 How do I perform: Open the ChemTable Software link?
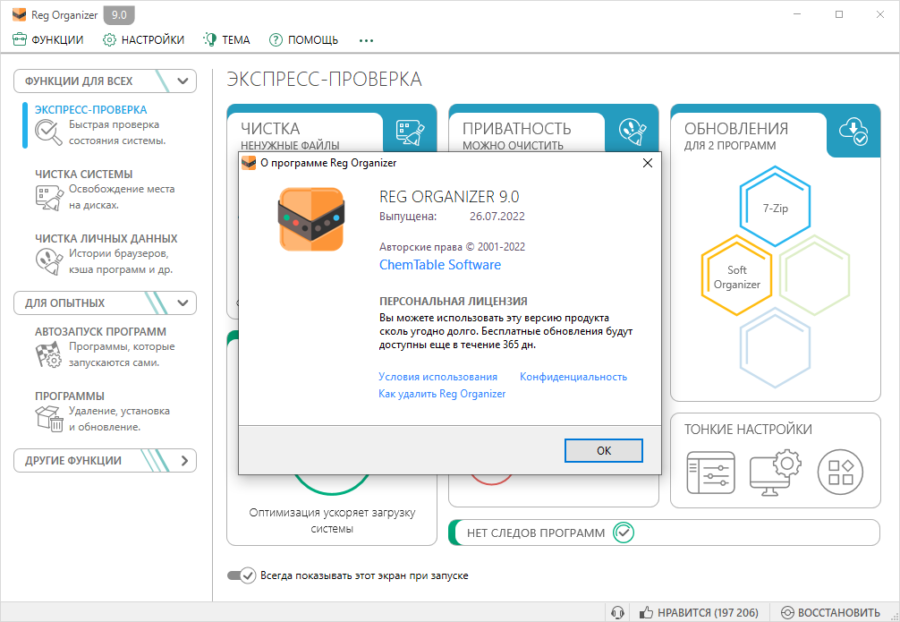tap(440, 265)
